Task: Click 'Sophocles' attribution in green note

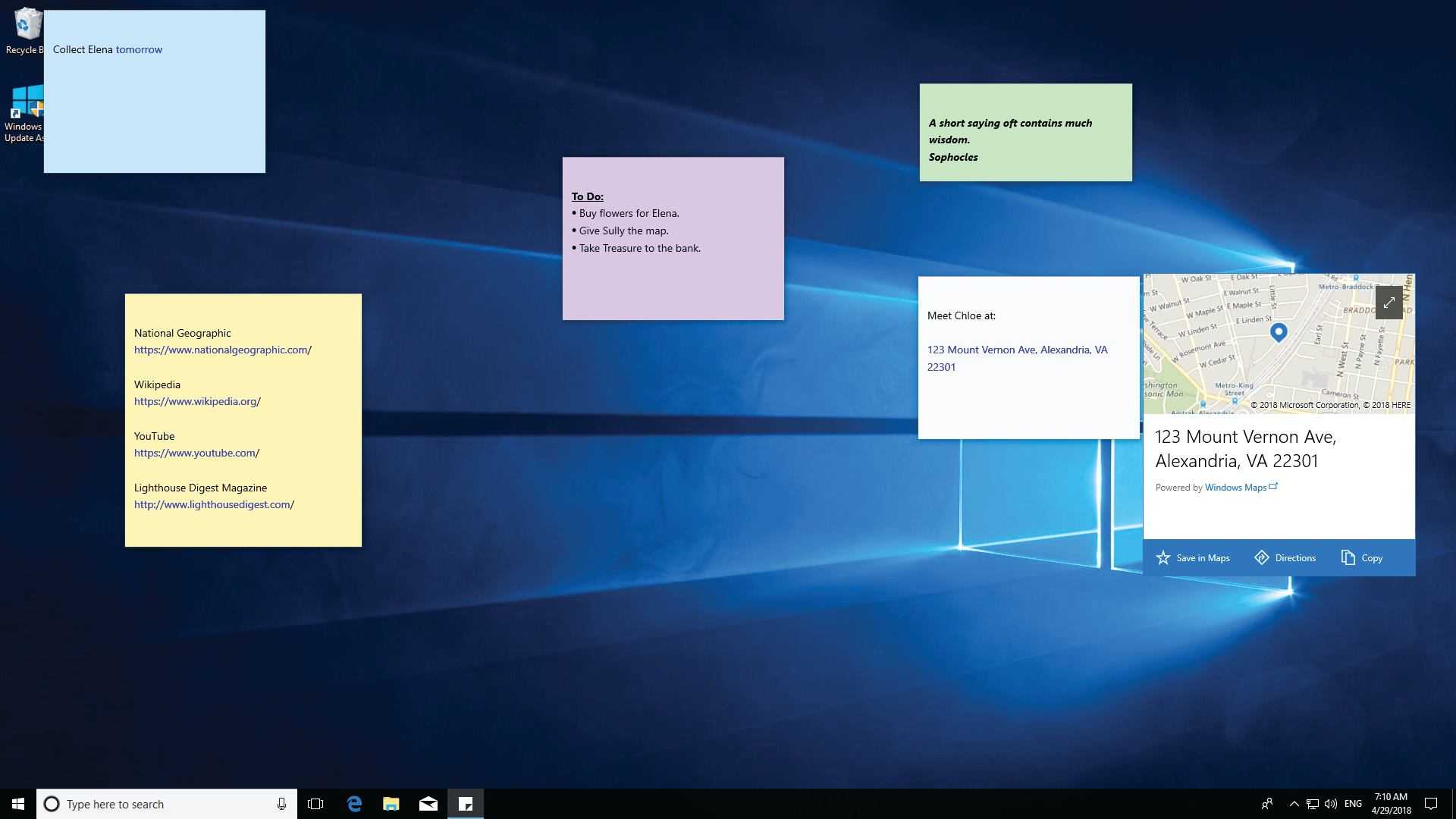Action: tap(953, 157)
